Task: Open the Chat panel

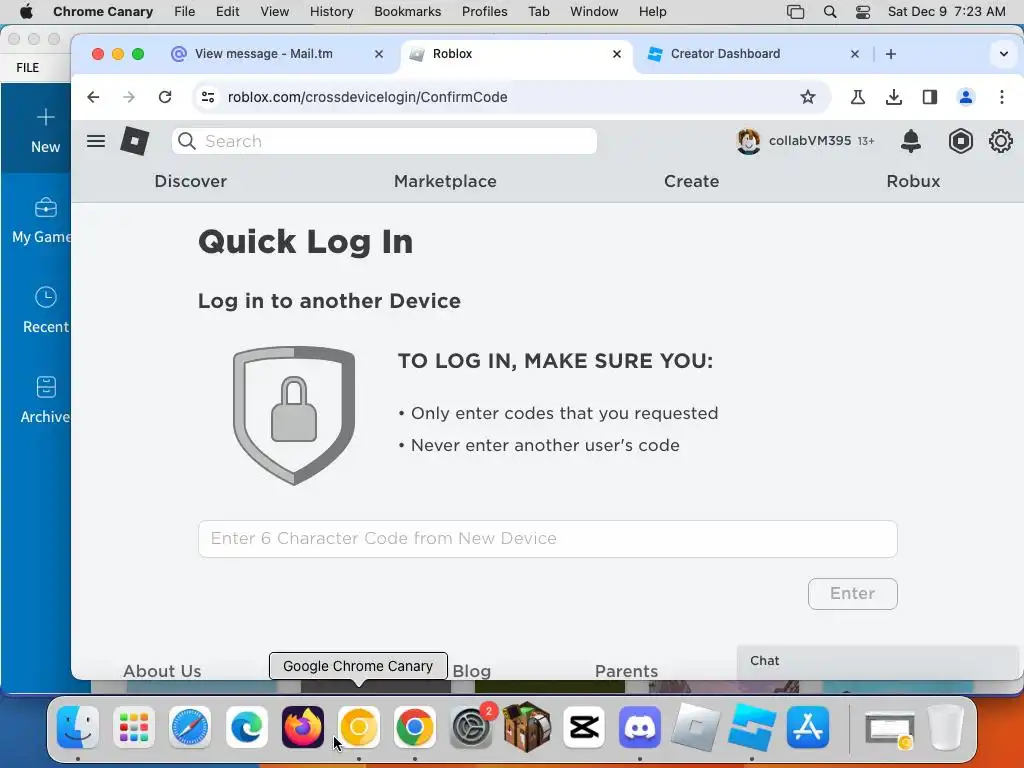Action: click(877, 661)
